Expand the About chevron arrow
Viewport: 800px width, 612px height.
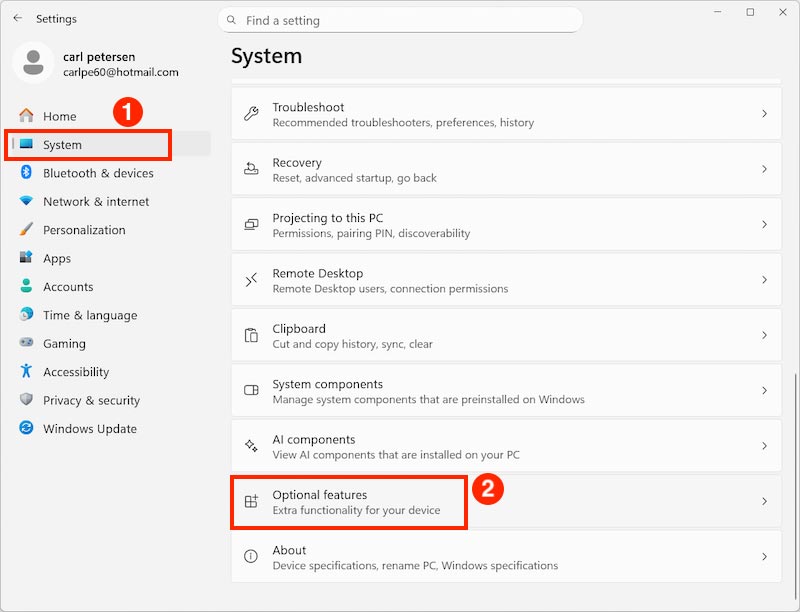pos(764,557)
